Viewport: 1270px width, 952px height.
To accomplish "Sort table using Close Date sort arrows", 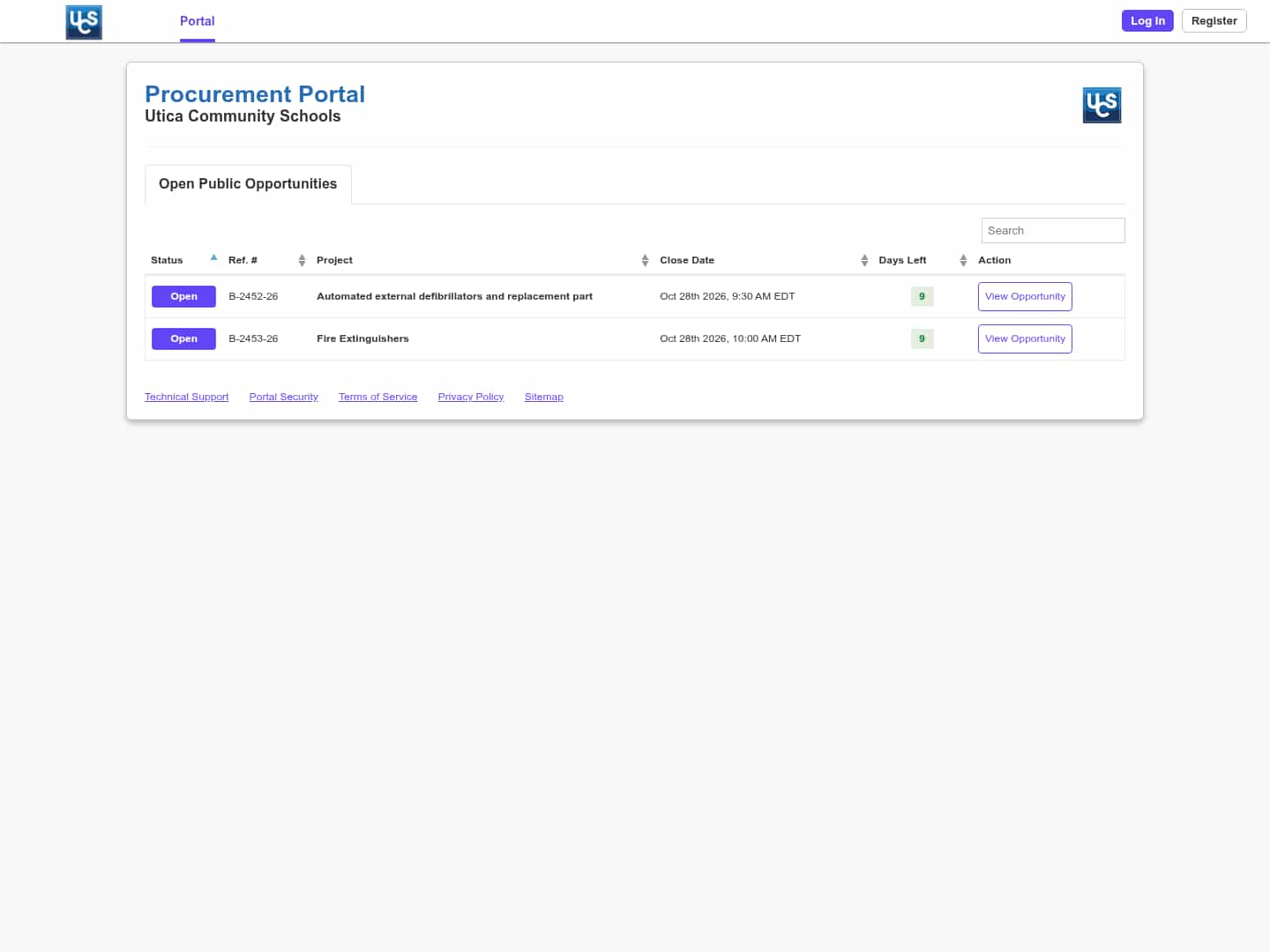I will (864, 260).
